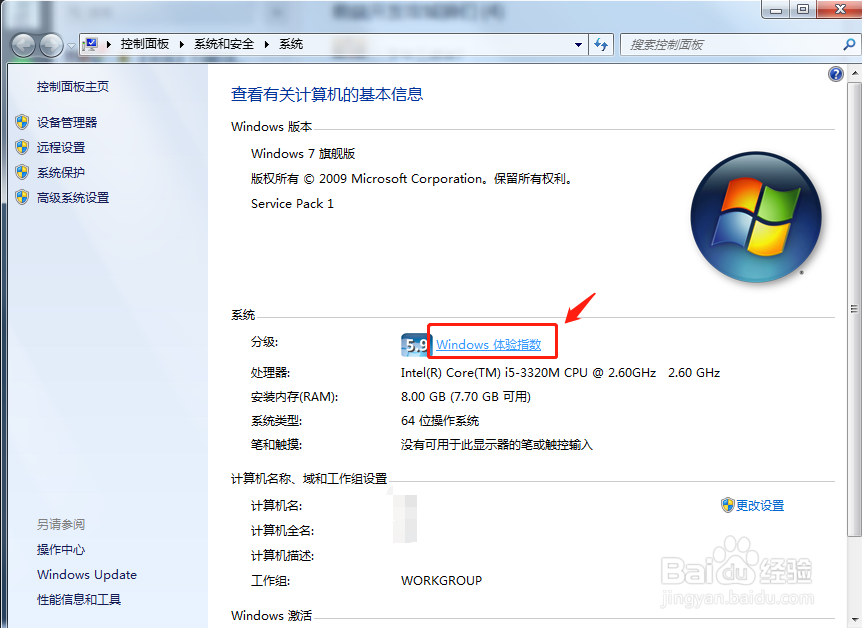This screenshot has width=862, height=628.
Task: Open the Windows 体验指数 link
Action: click(492, 343)
